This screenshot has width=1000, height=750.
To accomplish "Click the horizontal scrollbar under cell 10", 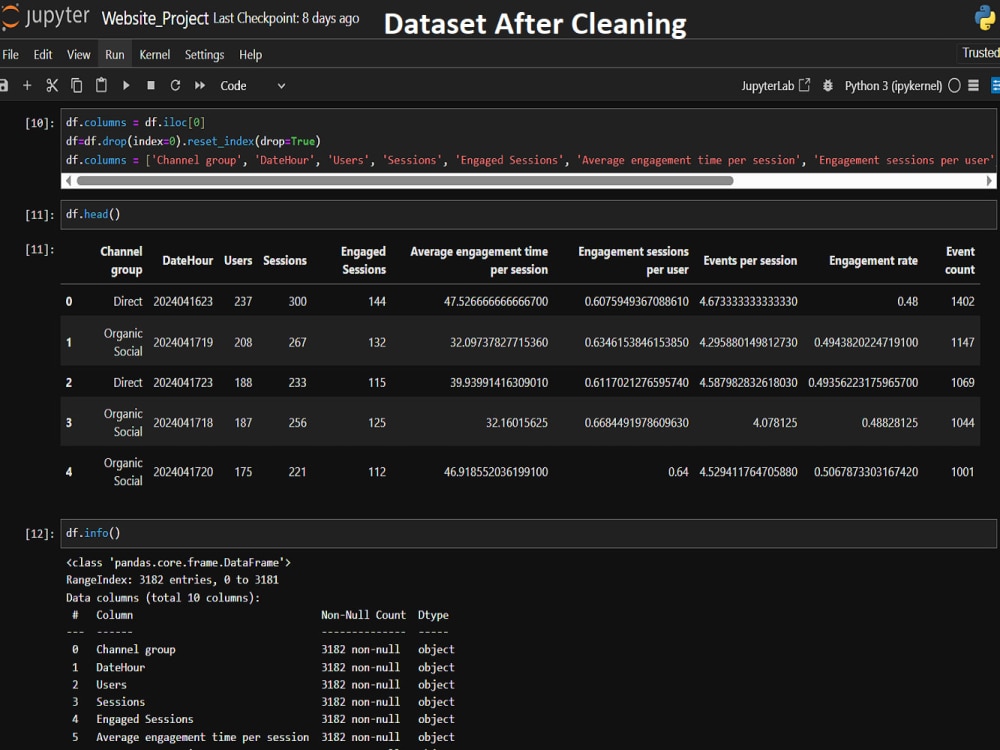I will click(x=405, y=180).
